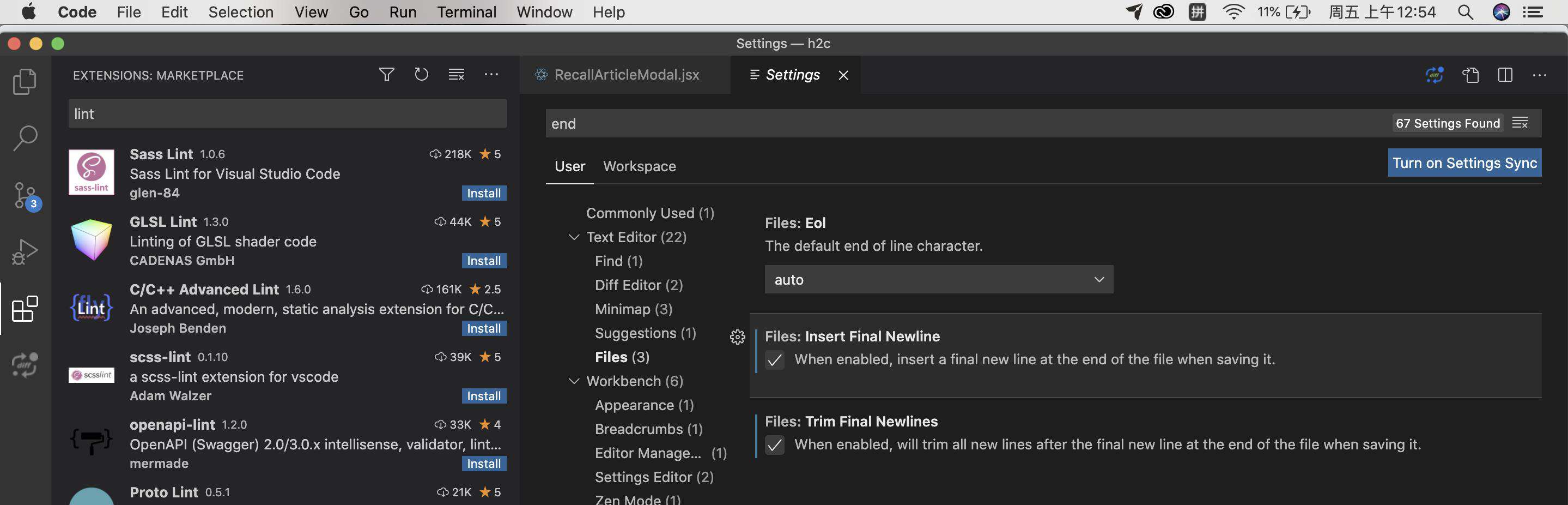Open gear menu for Insert Final Newline

(x=737, y=337)
